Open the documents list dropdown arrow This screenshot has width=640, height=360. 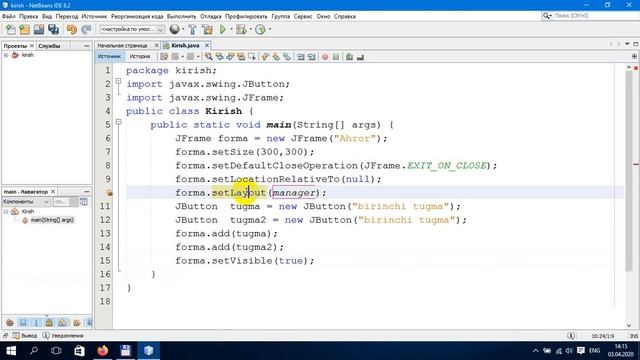(627, 44)
